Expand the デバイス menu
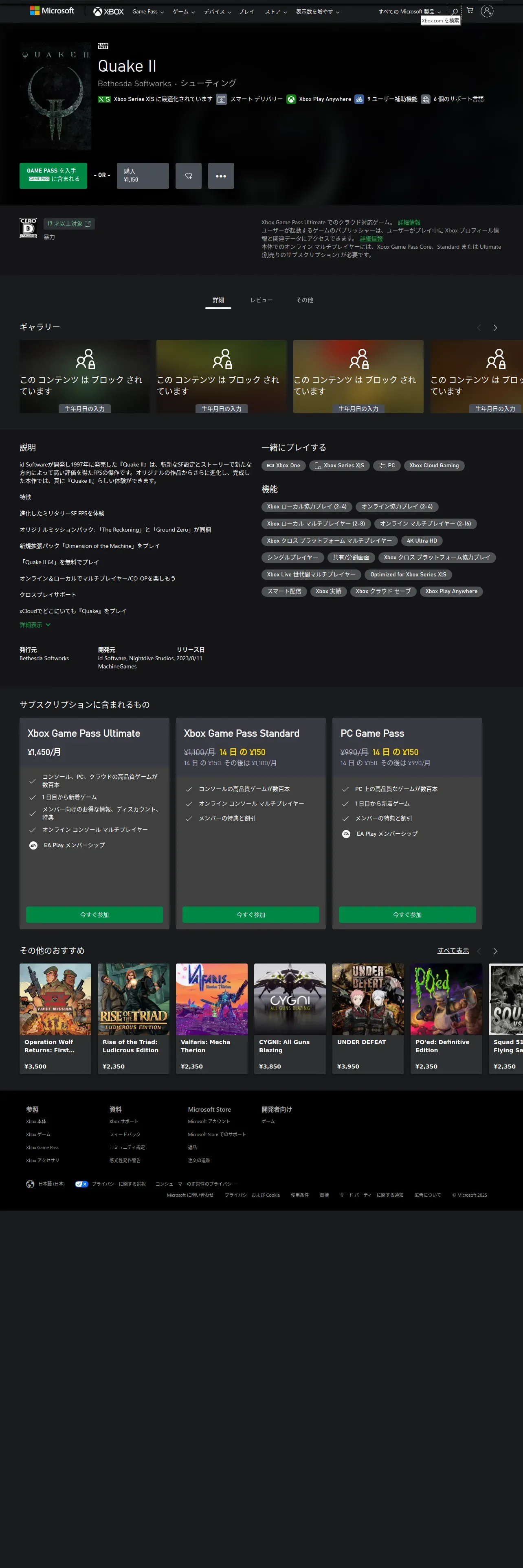The height and width of the screenshot is (1568, 523). [218, 11]
